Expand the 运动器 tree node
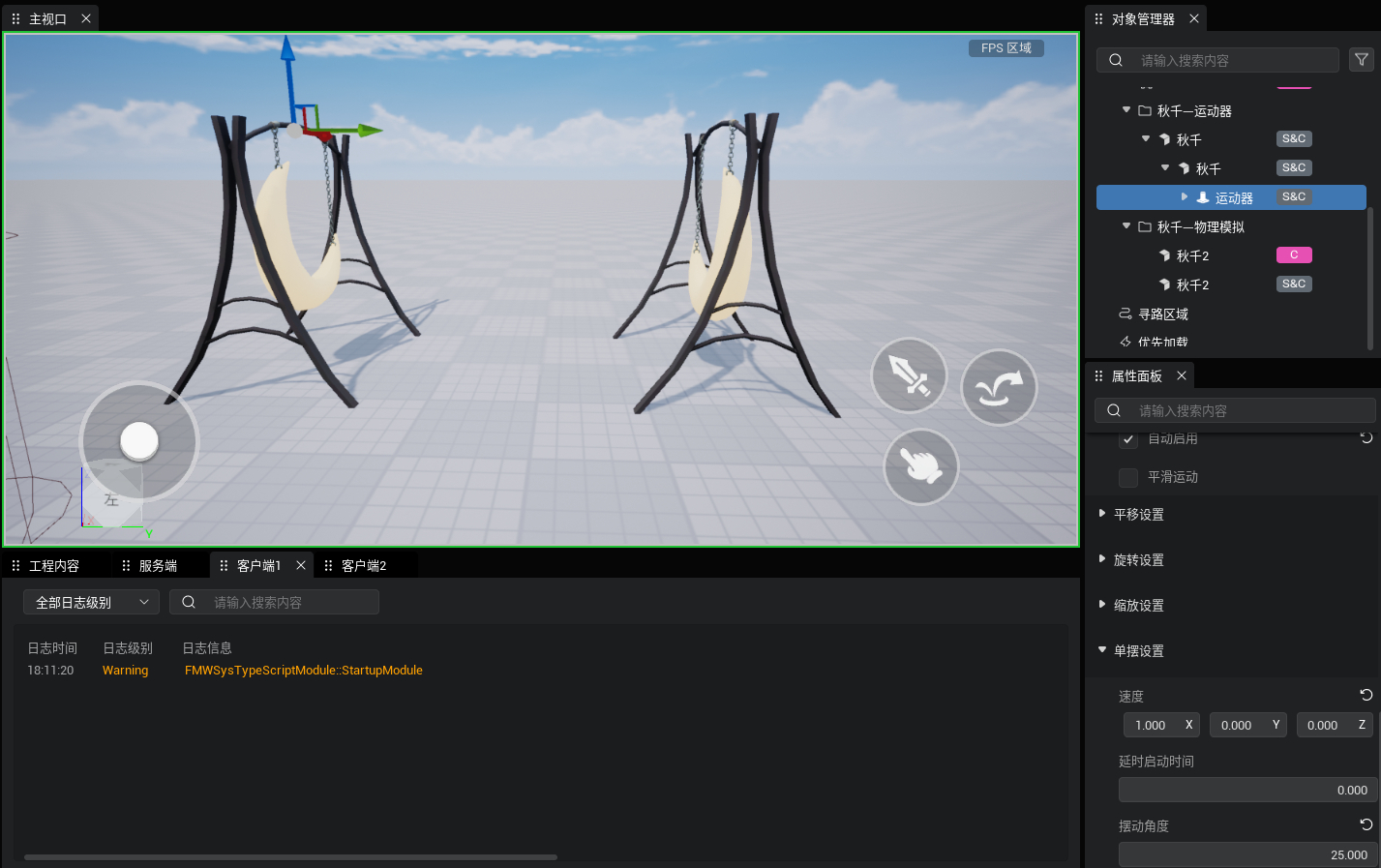 [1185, 196]
